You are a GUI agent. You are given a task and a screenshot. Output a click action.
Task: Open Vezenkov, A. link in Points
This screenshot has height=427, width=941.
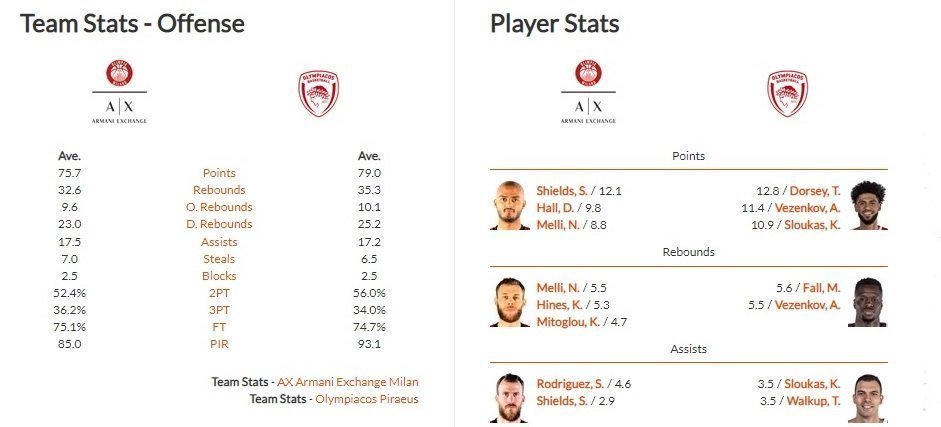pos(807,208)
